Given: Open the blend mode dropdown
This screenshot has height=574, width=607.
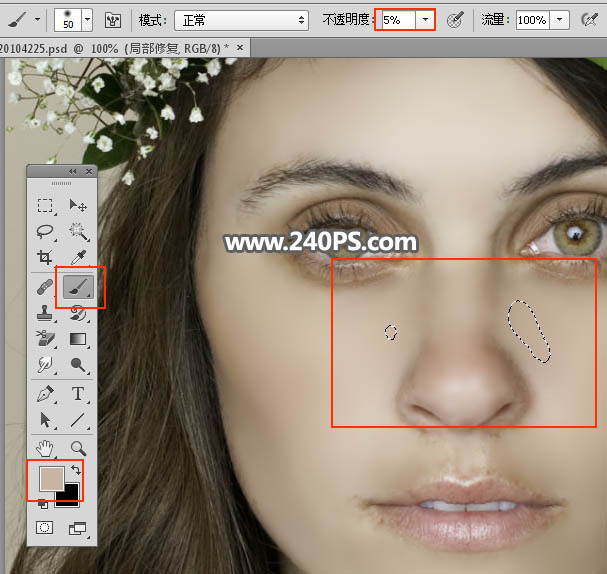Looking at the screenshot, I should click(241, 20).
